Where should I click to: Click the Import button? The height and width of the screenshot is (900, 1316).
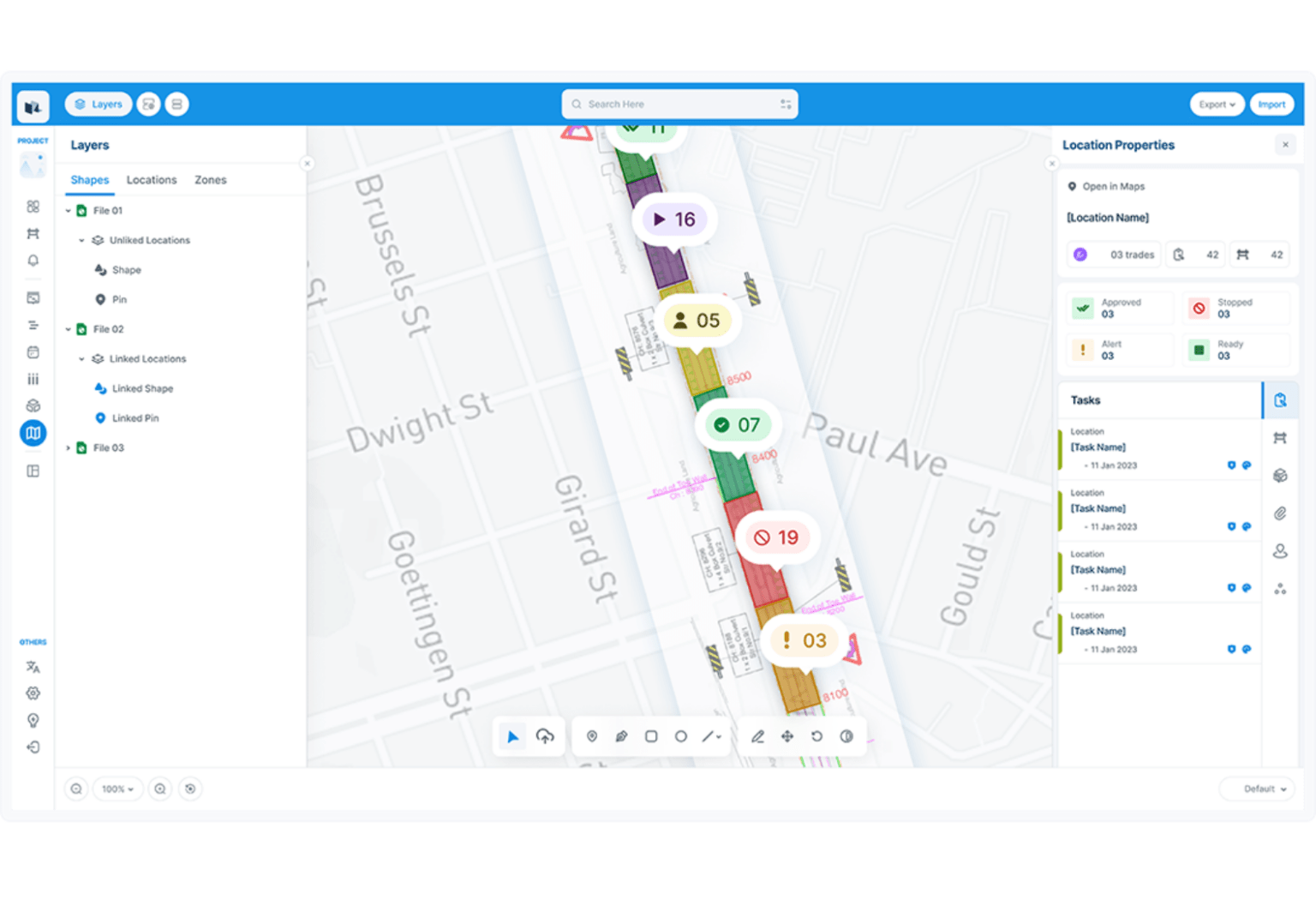coord(1271,104)
